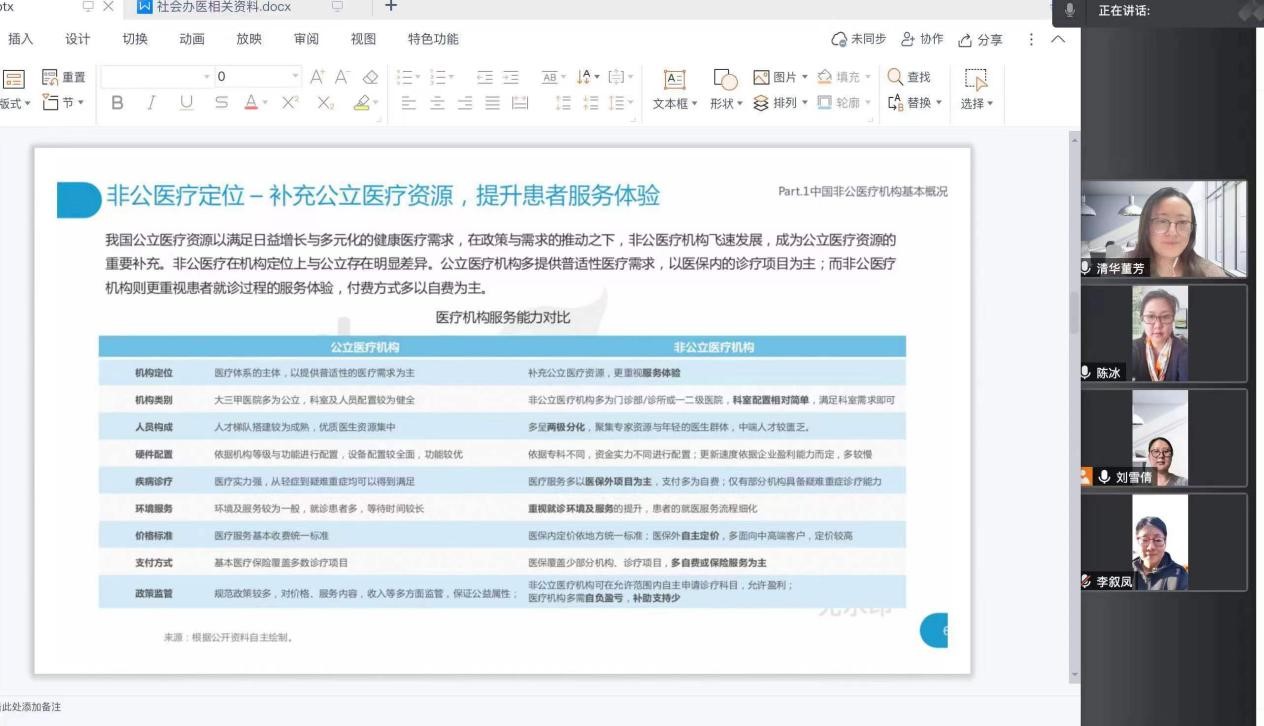Click the strikethrough icon

point(221,103)
